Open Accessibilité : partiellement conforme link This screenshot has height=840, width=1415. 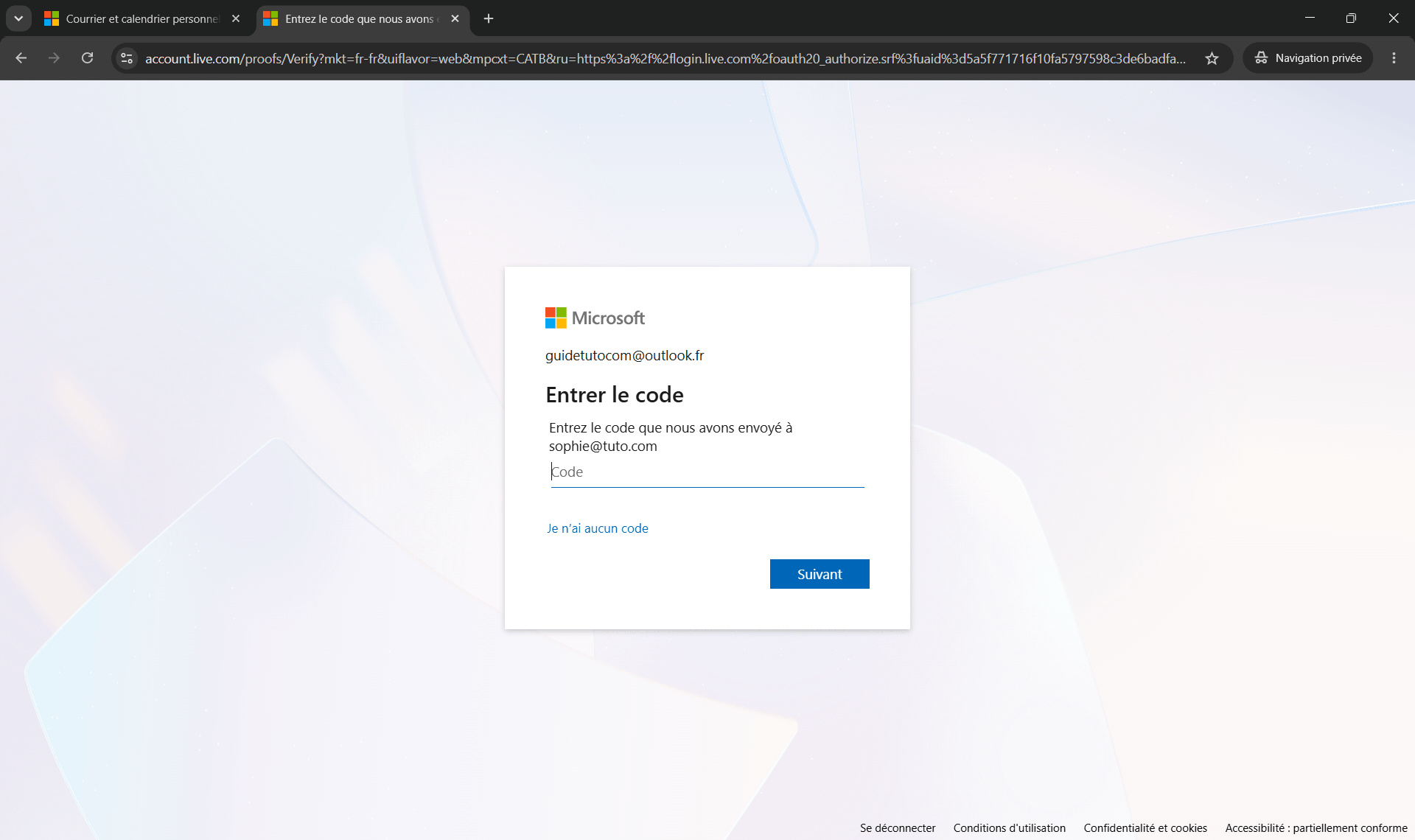click(x=1316, y=828)
